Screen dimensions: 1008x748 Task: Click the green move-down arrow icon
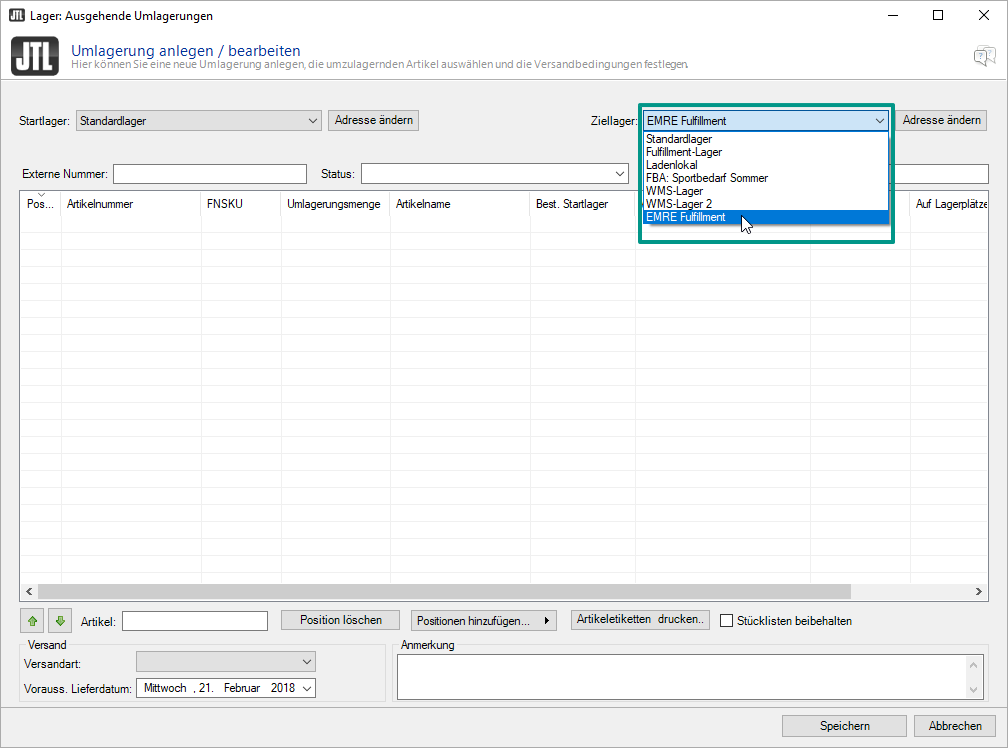pyautogui.click(x=60, y=621)
